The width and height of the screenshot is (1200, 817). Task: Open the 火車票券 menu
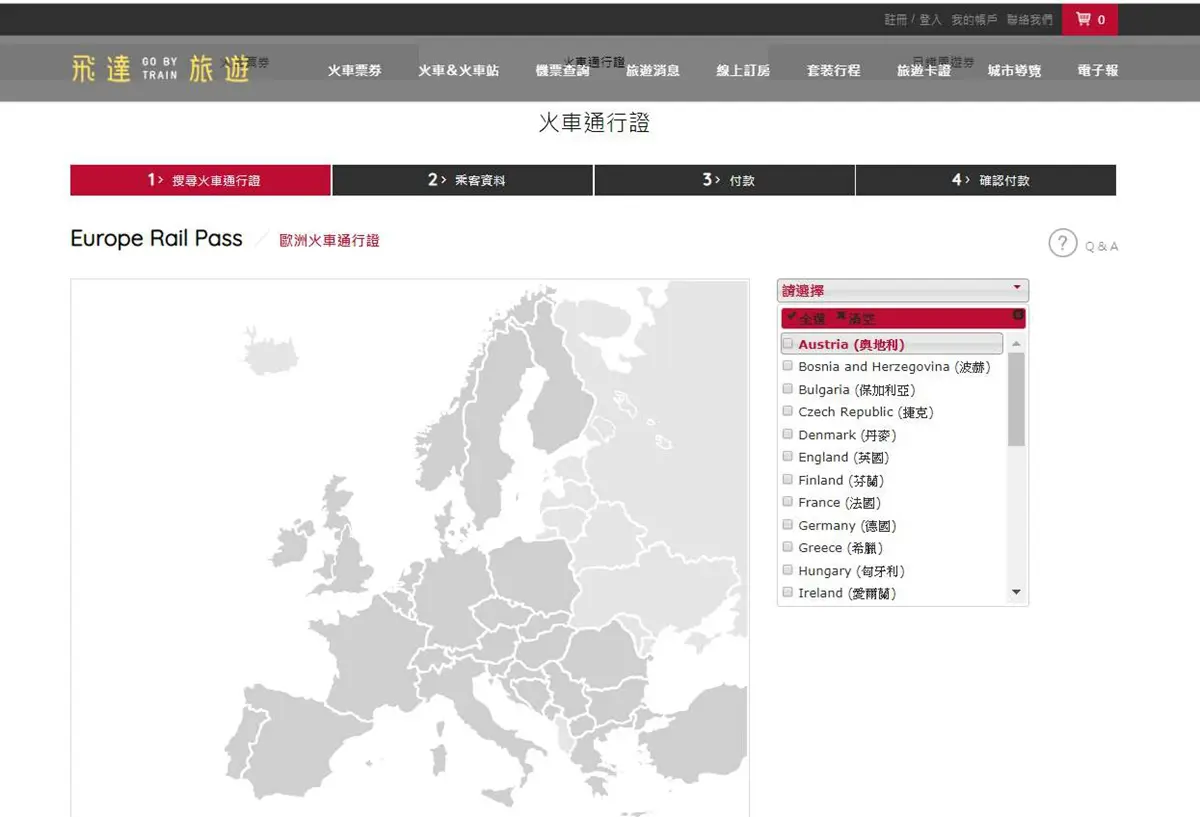point(354,70)
